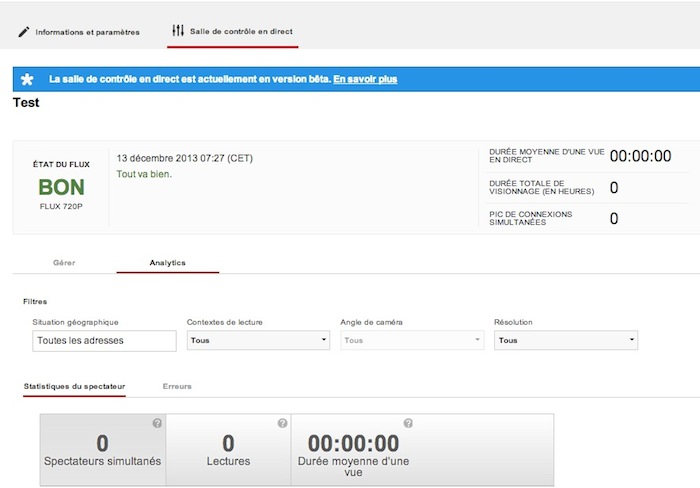The height and width of the screenshot is (488, 700).
Task: Follow the En savoir plus link
Action: coord(365,79)
